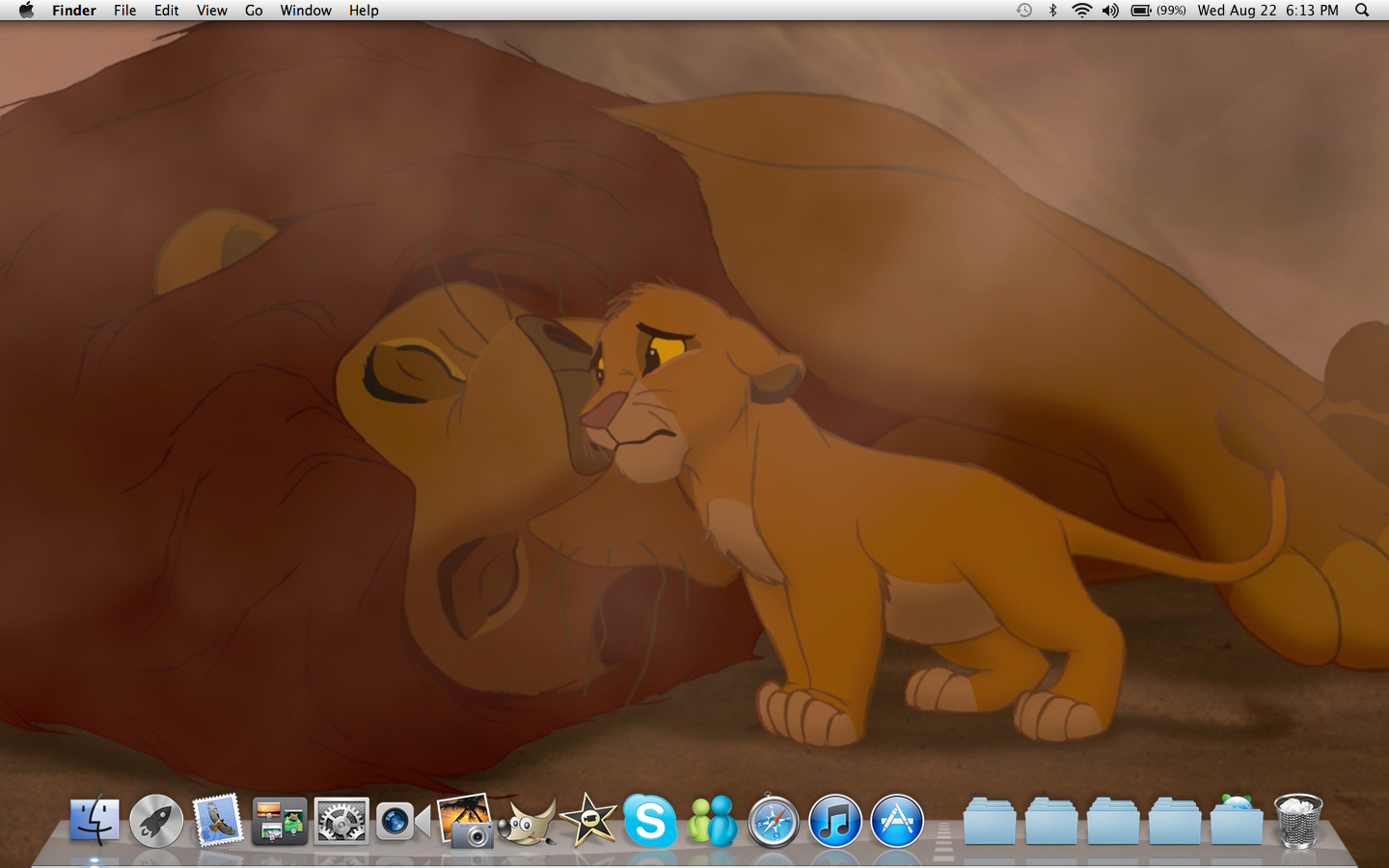1389x868 pixels.
Task: Launch iPhoto from the dock
Action: point(465,822)
